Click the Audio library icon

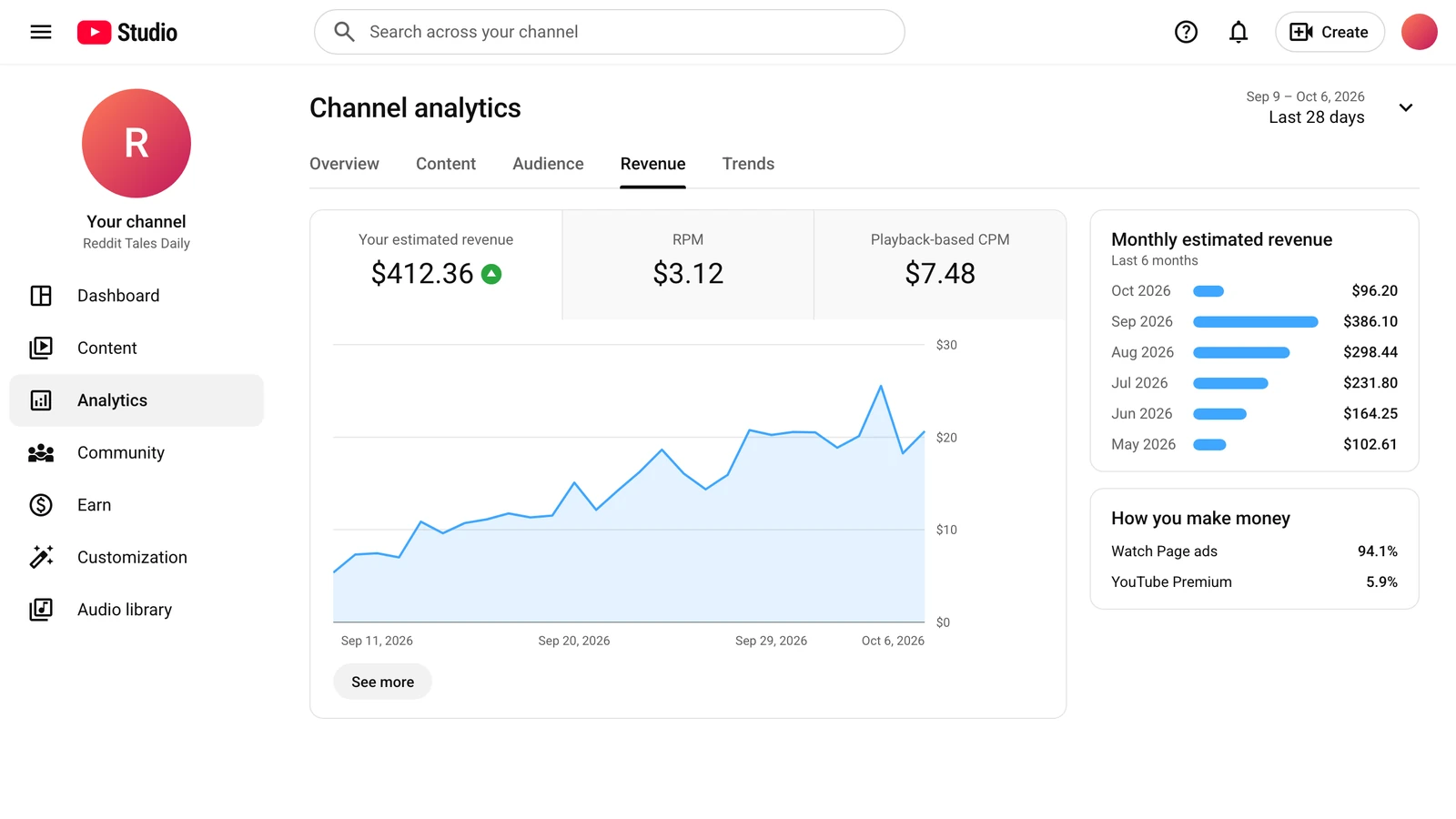41,610
